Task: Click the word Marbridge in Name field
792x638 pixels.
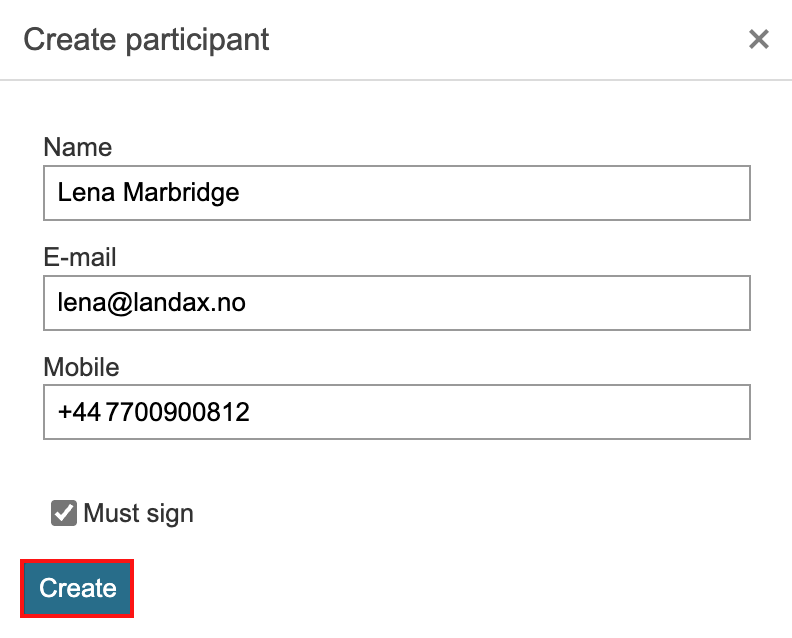Action: 181,192
